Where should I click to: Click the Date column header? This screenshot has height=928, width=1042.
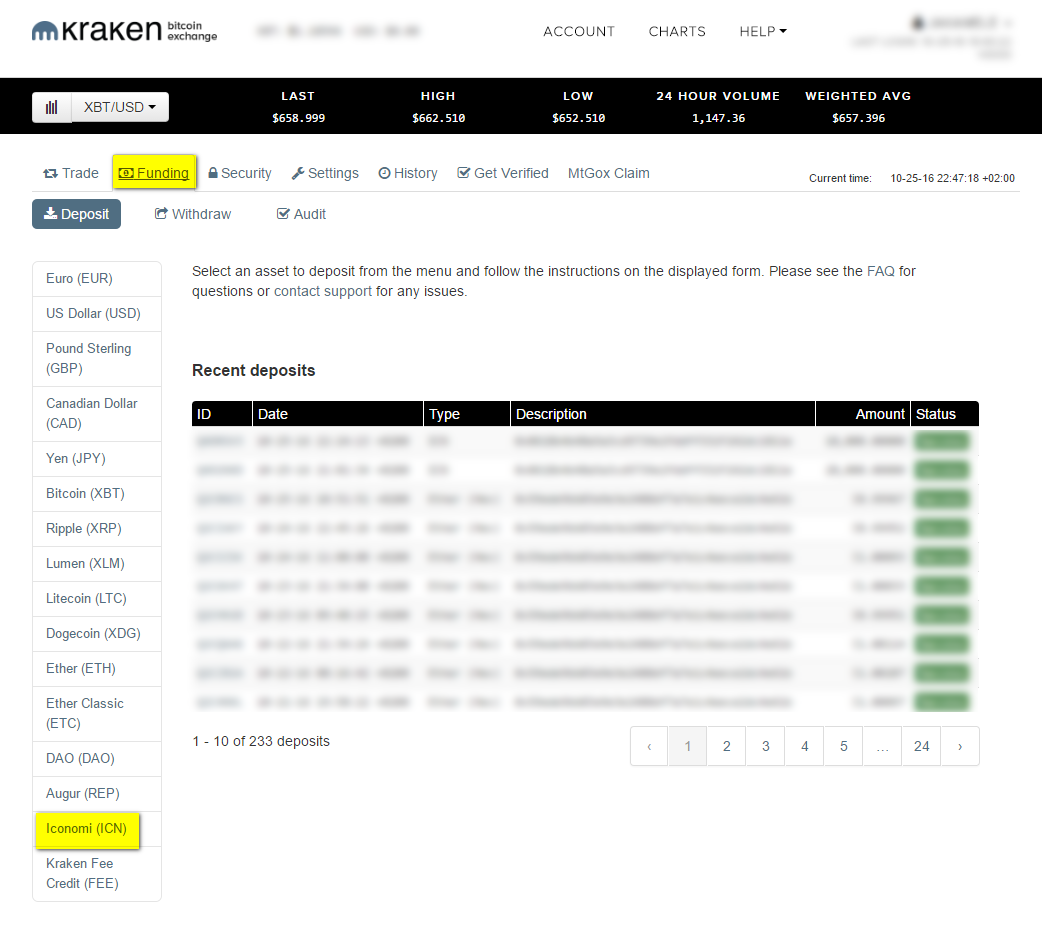click(x=338, y=414)
